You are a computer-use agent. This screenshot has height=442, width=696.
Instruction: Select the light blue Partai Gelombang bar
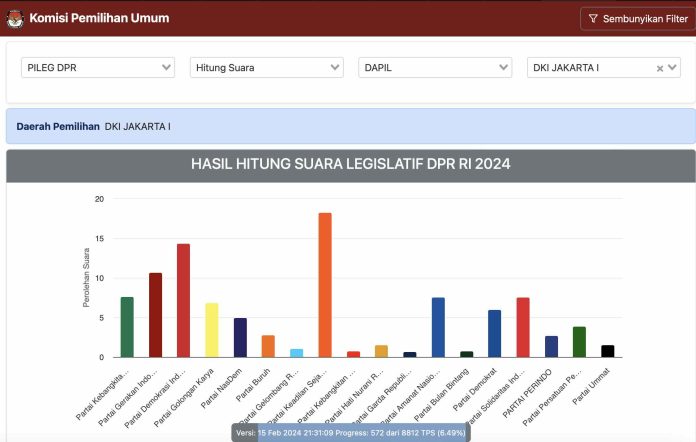click(297, 353)
